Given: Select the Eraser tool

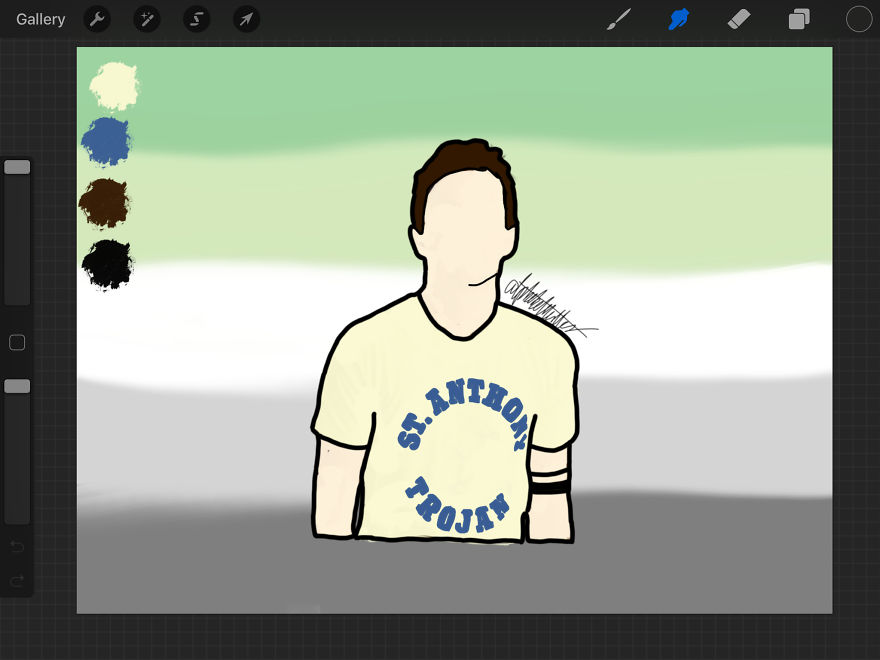Looking at the screenshot, I should pyautogui.click(x=739, y=19).
